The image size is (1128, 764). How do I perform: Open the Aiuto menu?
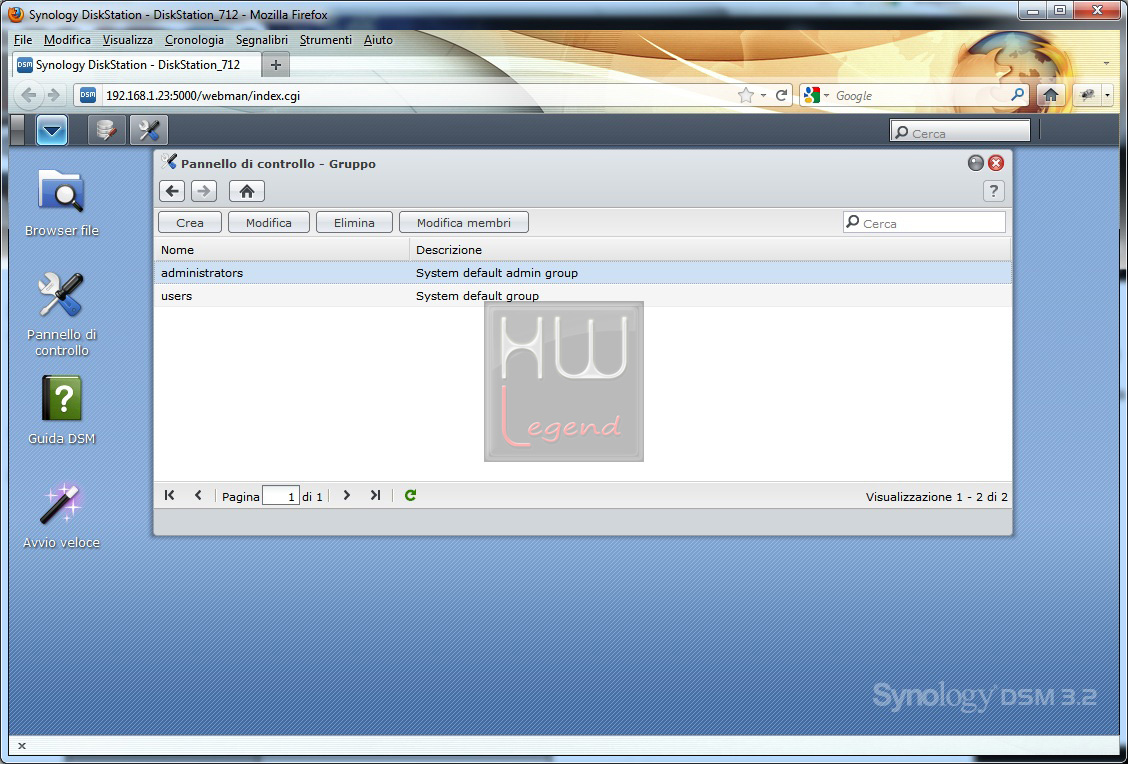point(378,40)
